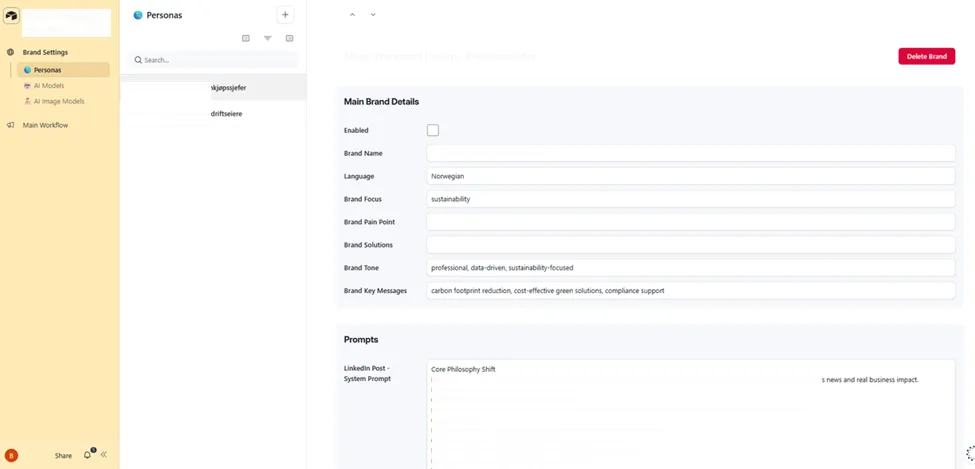975x469 pixels.
Task: Click the LinkedIn Post System Prompt text area
Action: pyautogui.click(x=691, y=414)
